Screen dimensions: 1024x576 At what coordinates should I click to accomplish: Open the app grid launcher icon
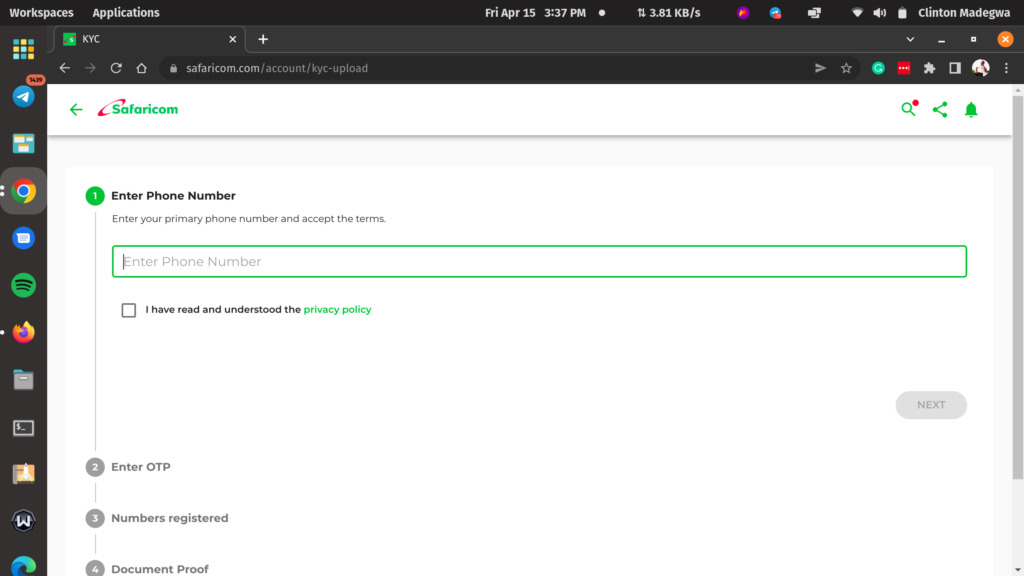[x=24, y=49]
